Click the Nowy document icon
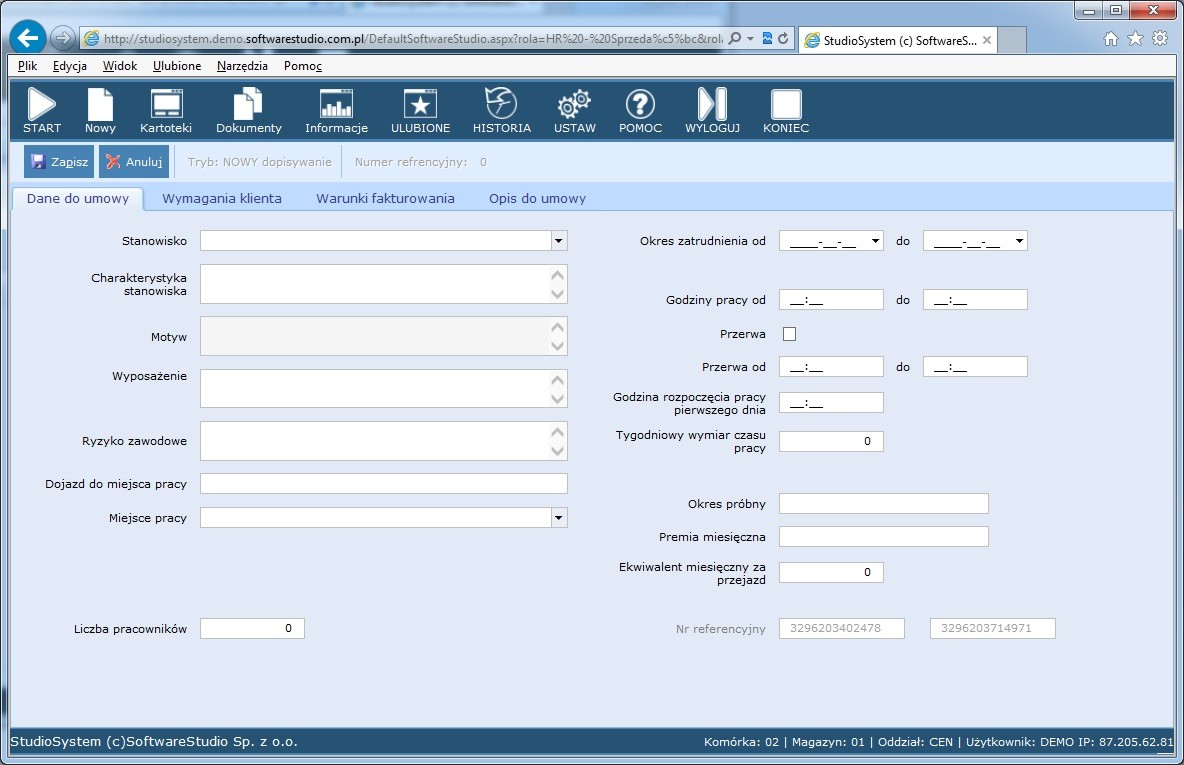This screenshot has width=1184, height=765. point(100,110)
